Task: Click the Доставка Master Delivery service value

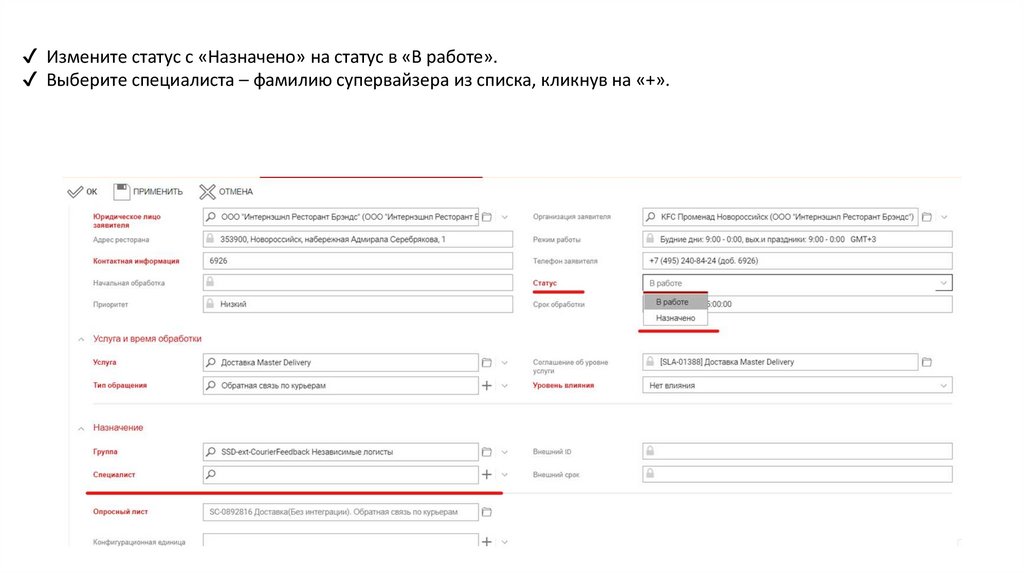Action: [266, 362]
